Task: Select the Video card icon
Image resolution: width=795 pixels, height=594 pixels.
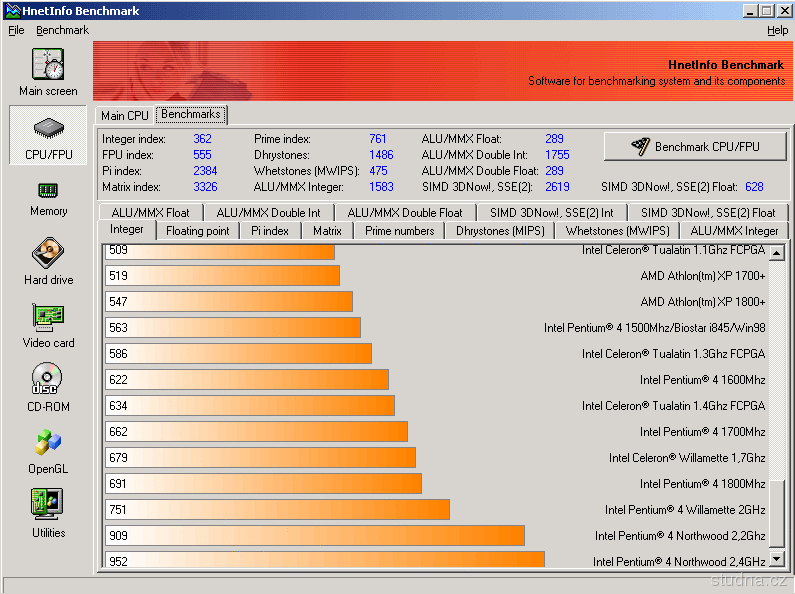Action: pyautogui.click(x=47, y=318)
